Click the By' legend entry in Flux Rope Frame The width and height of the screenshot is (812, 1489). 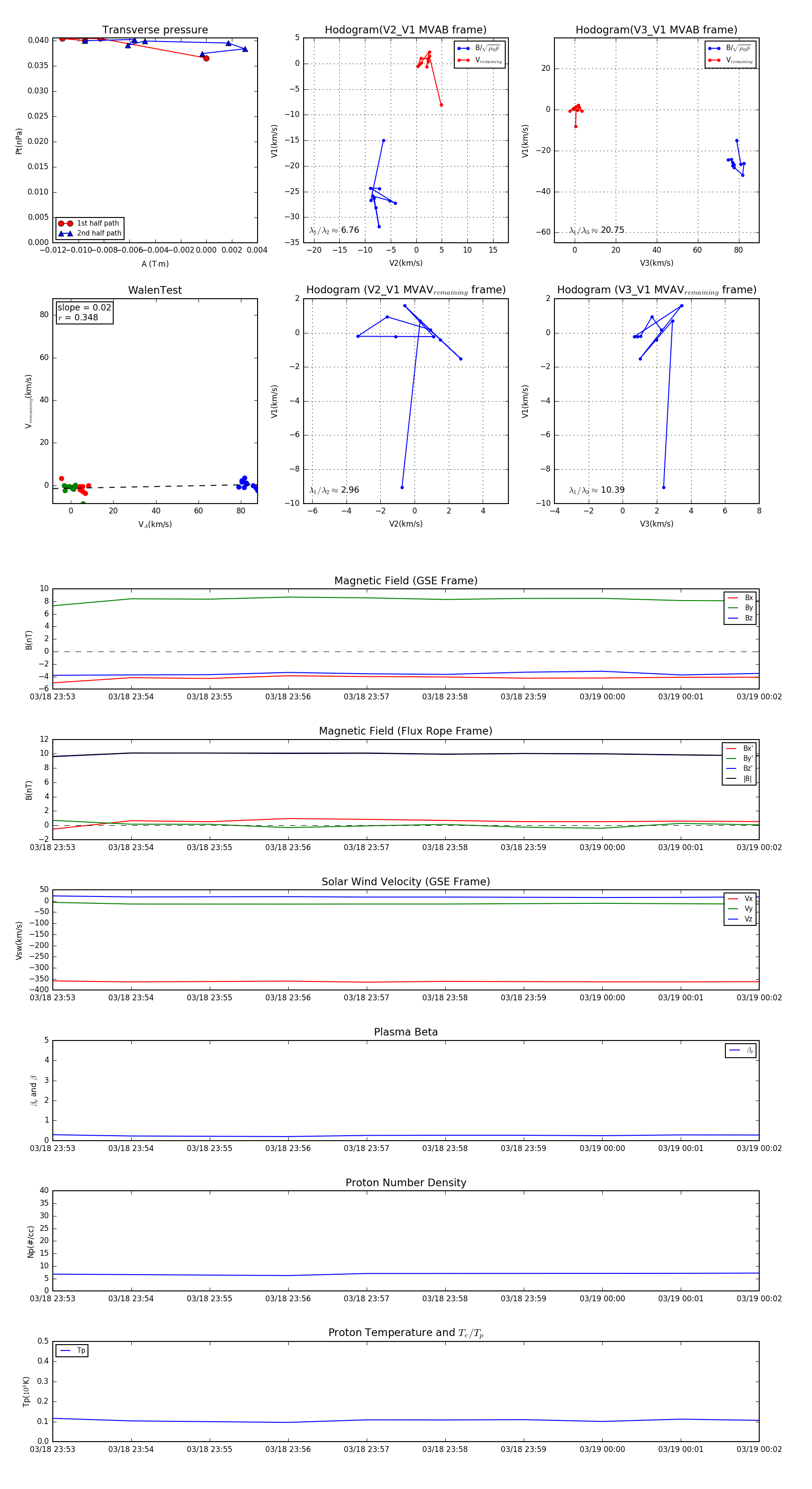point(740,758)
